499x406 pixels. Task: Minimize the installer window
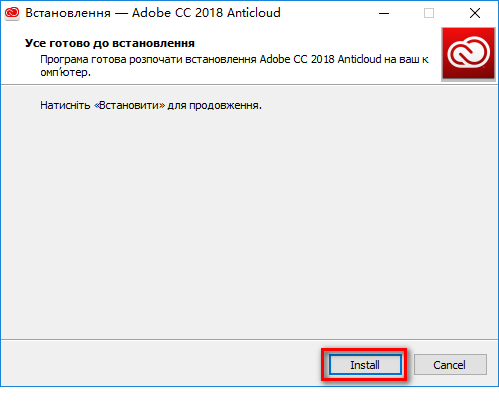[x=384, y=13]
